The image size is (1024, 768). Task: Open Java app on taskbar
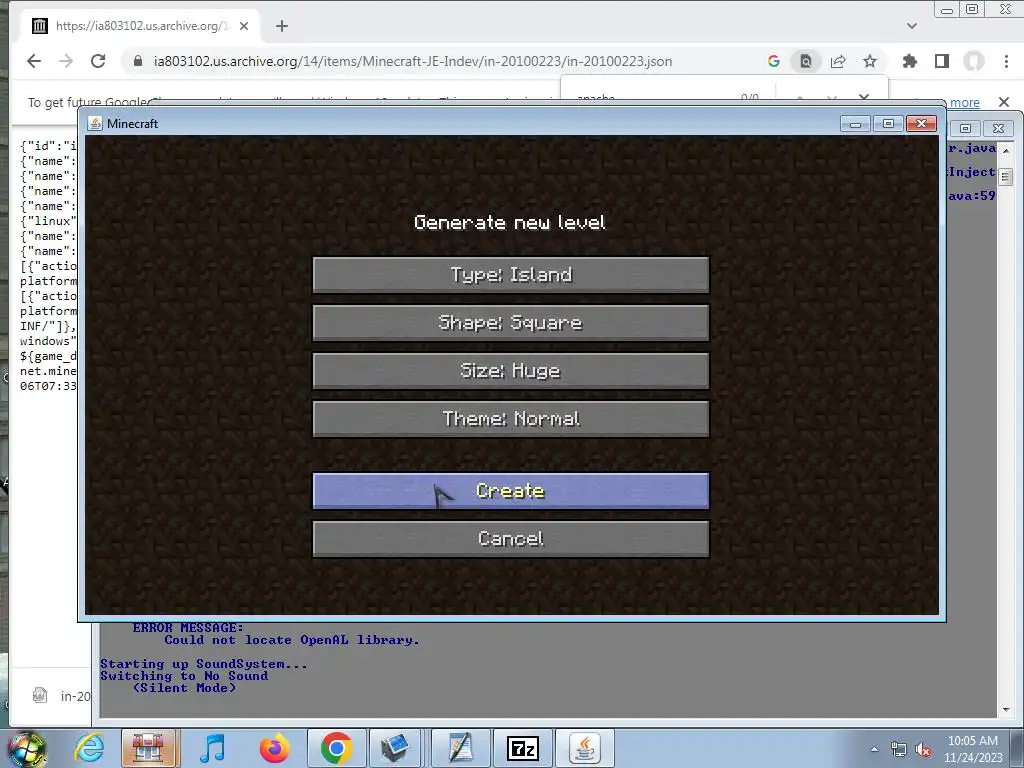584,748
